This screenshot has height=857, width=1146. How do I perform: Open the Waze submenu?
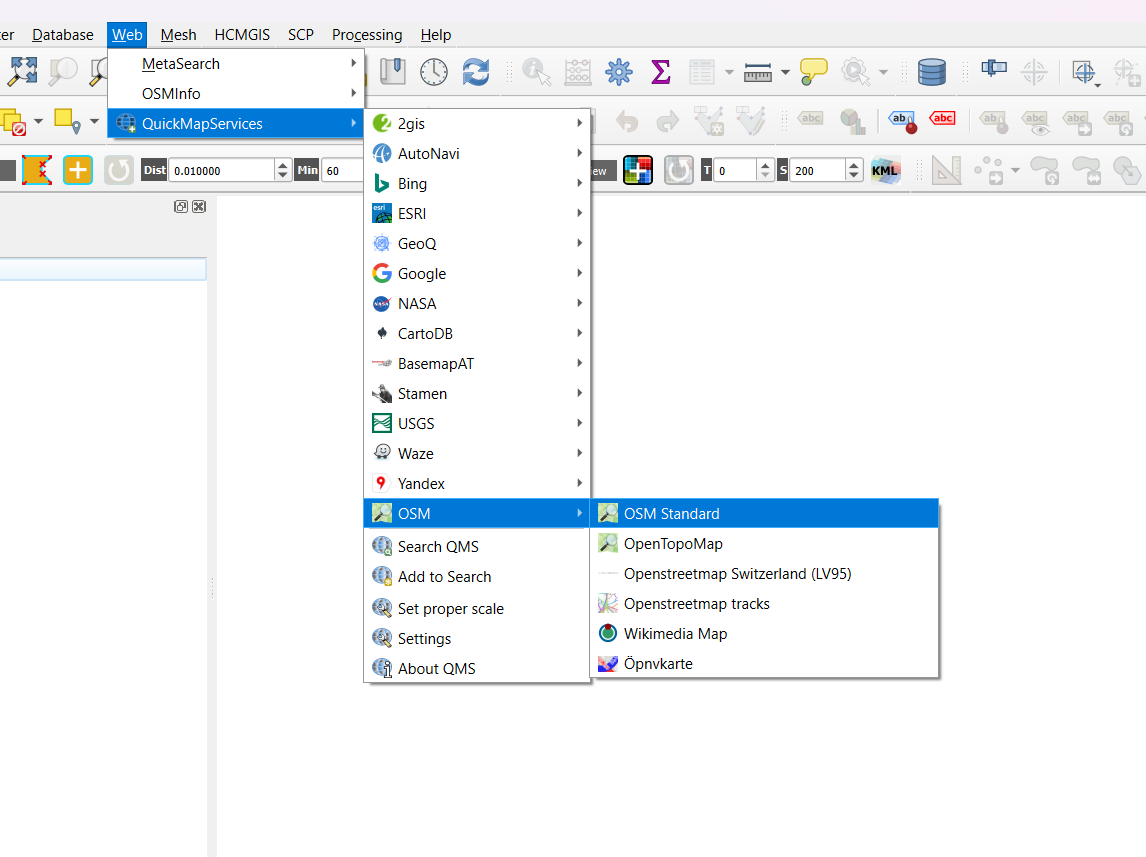[x=477, y=453]
